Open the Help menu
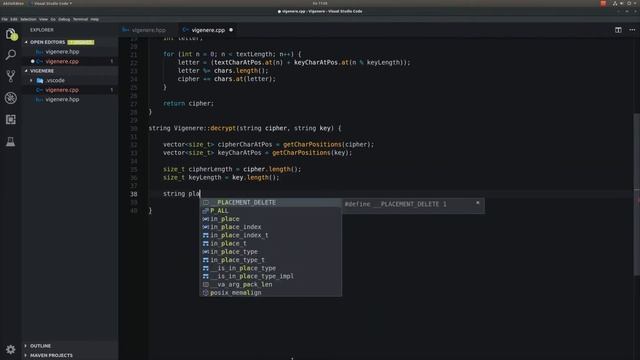Image resolution: width=640 pixels, height=360 pixels. point(95,19)
